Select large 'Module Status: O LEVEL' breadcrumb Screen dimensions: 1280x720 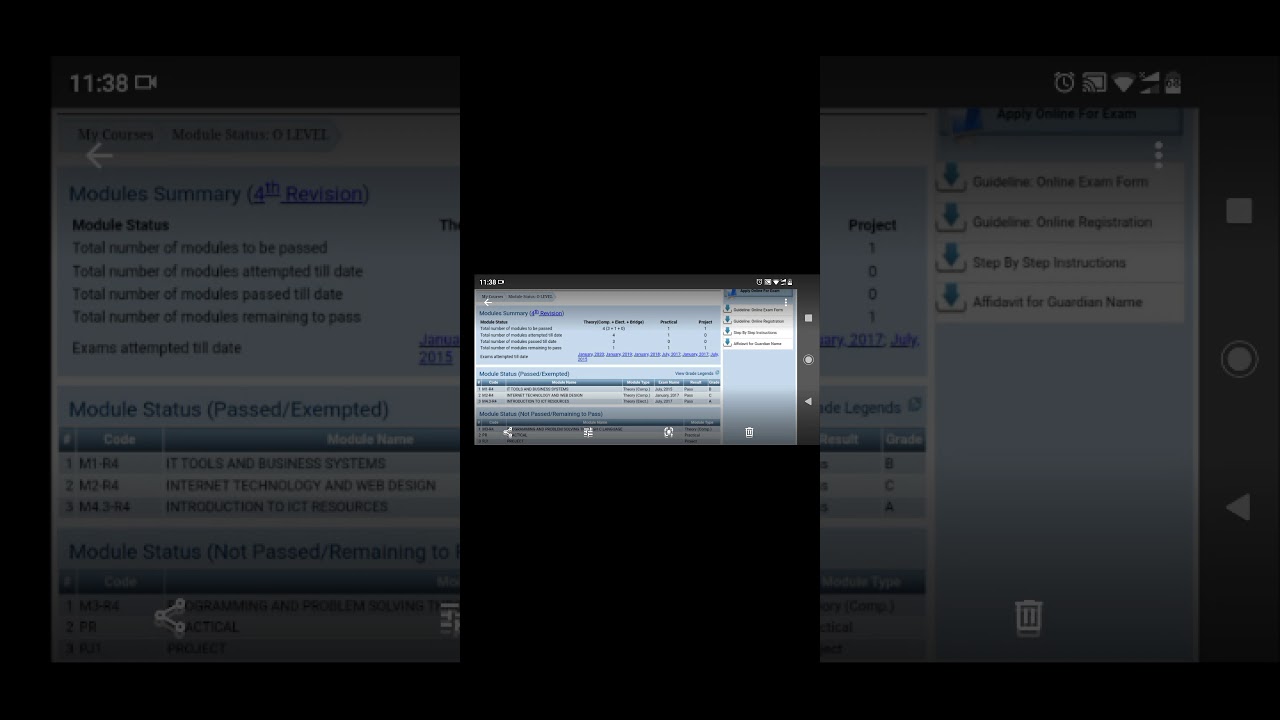point(249,134)
